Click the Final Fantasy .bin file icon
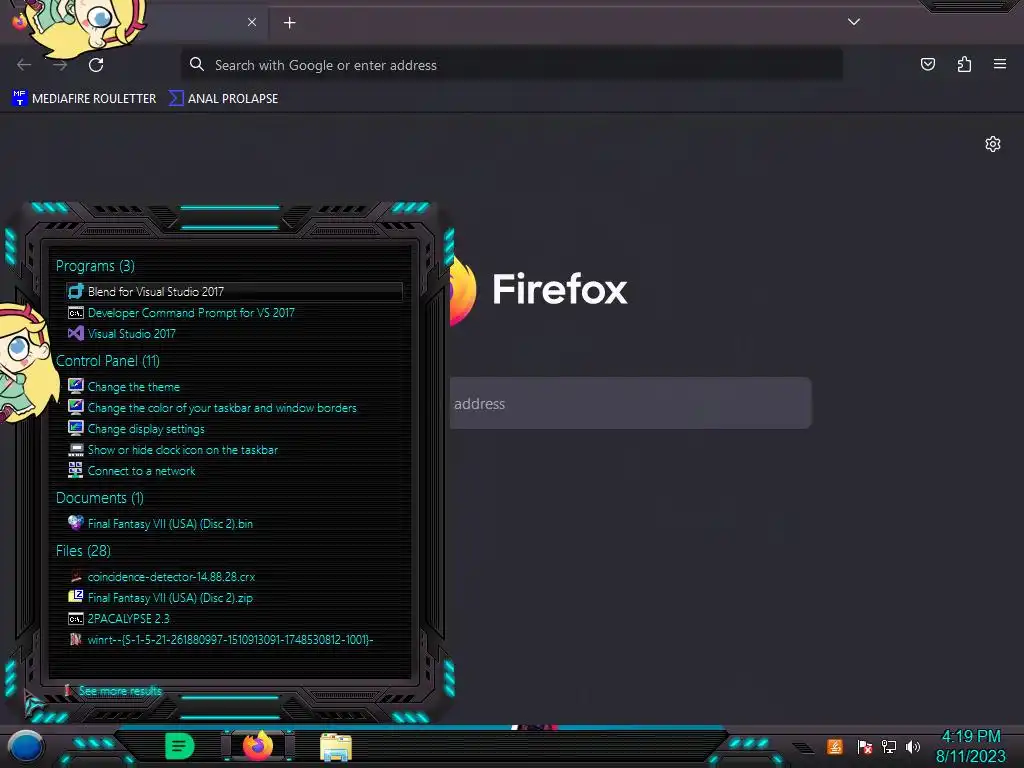This screenshot has height=768, width=1024. point(76,522)
